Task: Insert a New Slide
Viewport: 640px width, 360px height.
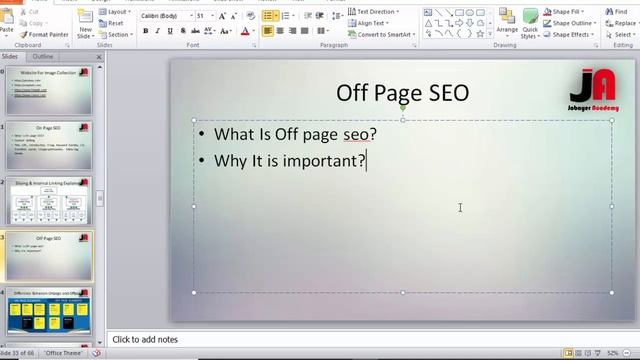Action: (85, 24)
